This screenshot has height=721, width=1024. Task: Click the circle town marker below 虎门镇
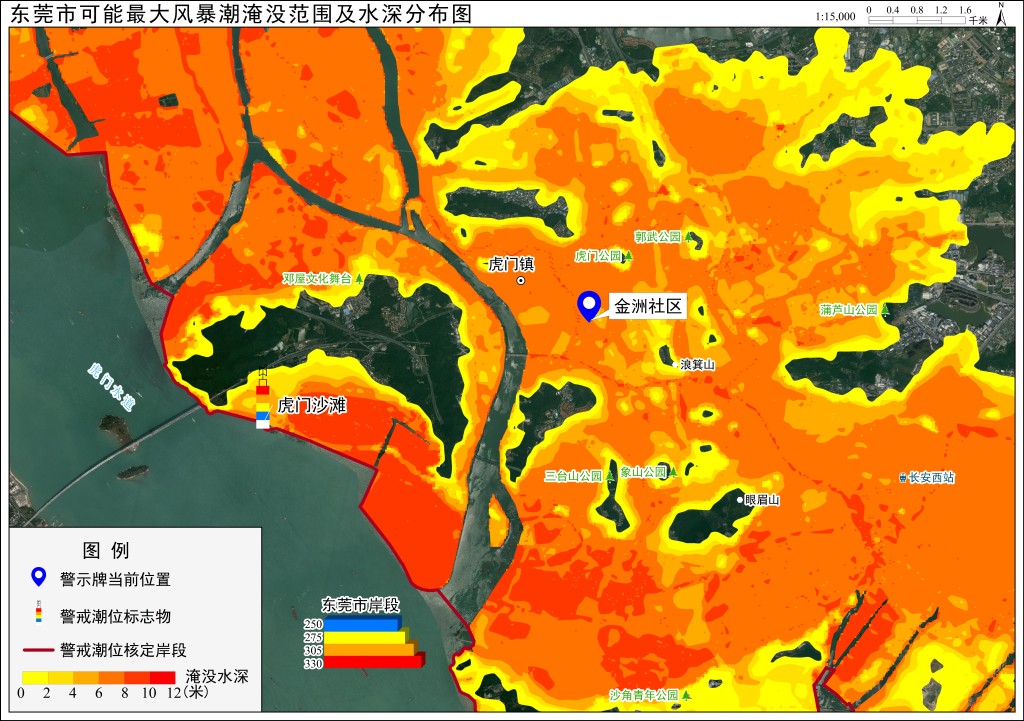pos(520,281)
